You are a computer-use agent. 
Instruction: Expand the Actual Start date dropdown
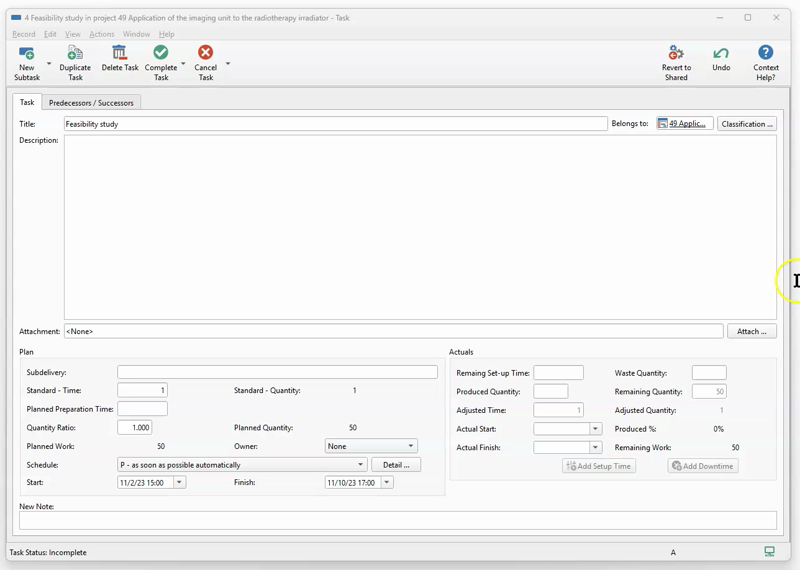pyautogui.click(x=595, y=429)
